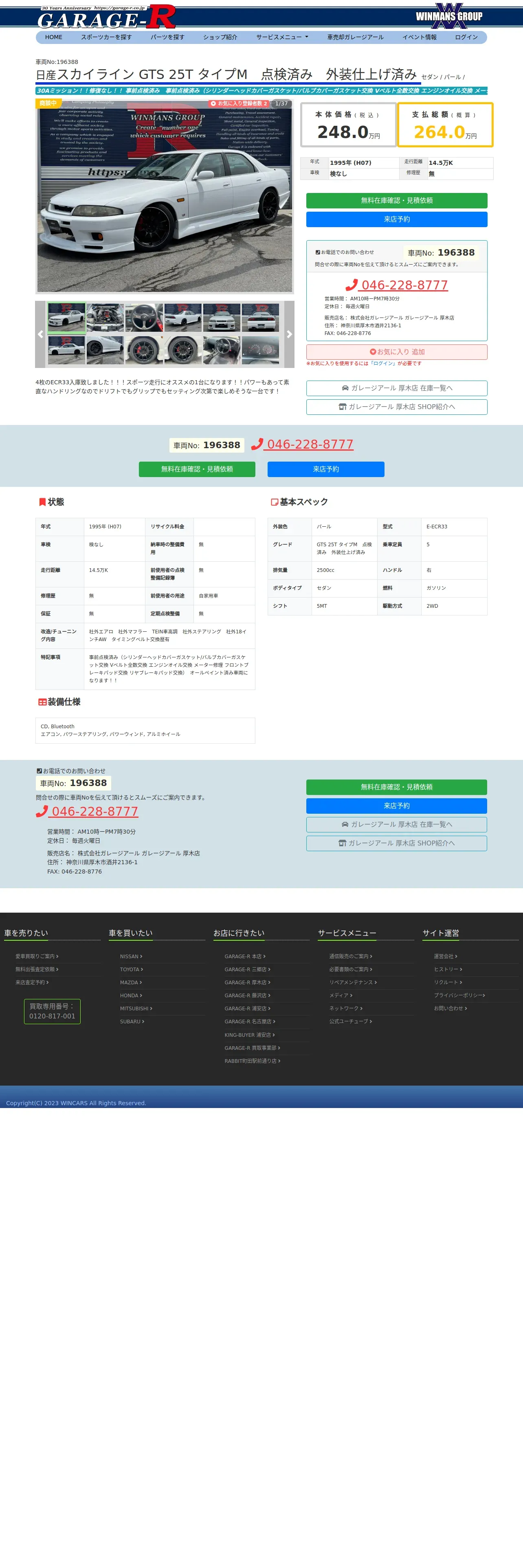Open パーツを探す menu item
The width and height of the screenshot is (523, 1568).
[x=167, y=37]
